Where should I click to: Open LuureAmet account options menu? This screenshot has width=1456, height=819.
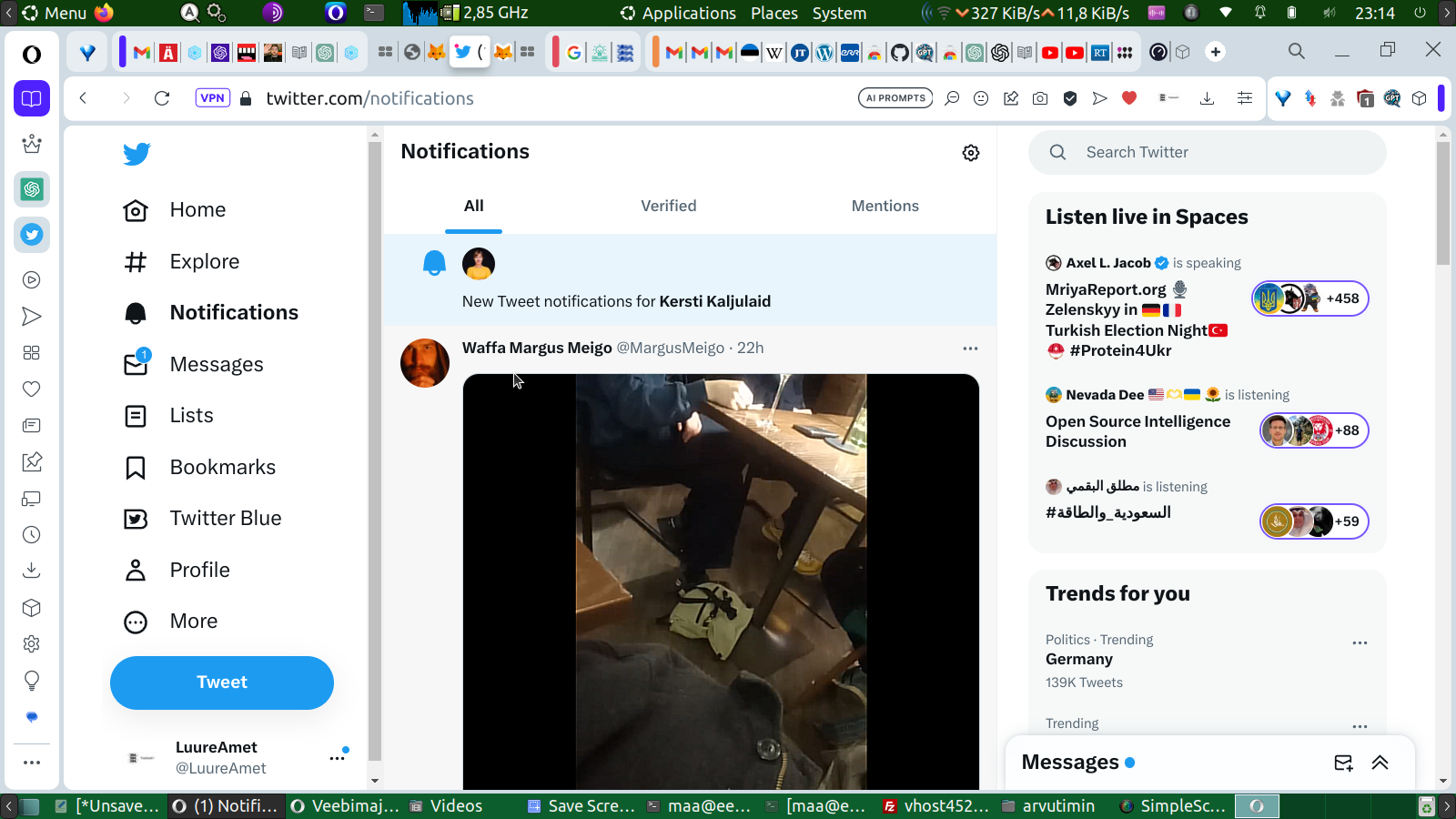coord(338,757)
